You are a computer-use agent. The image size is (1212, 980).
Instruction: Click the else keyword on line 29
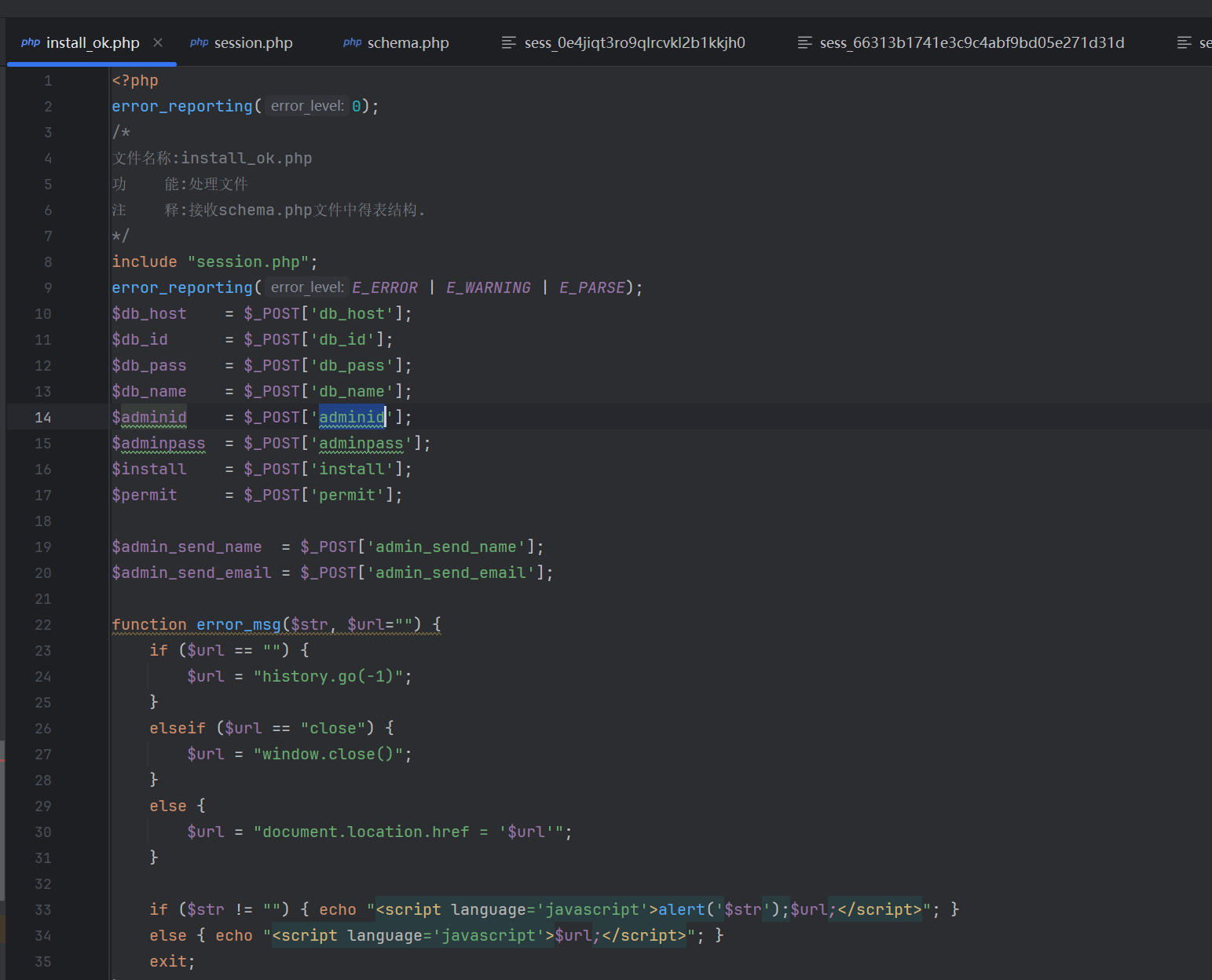click(x=168, y=806)
